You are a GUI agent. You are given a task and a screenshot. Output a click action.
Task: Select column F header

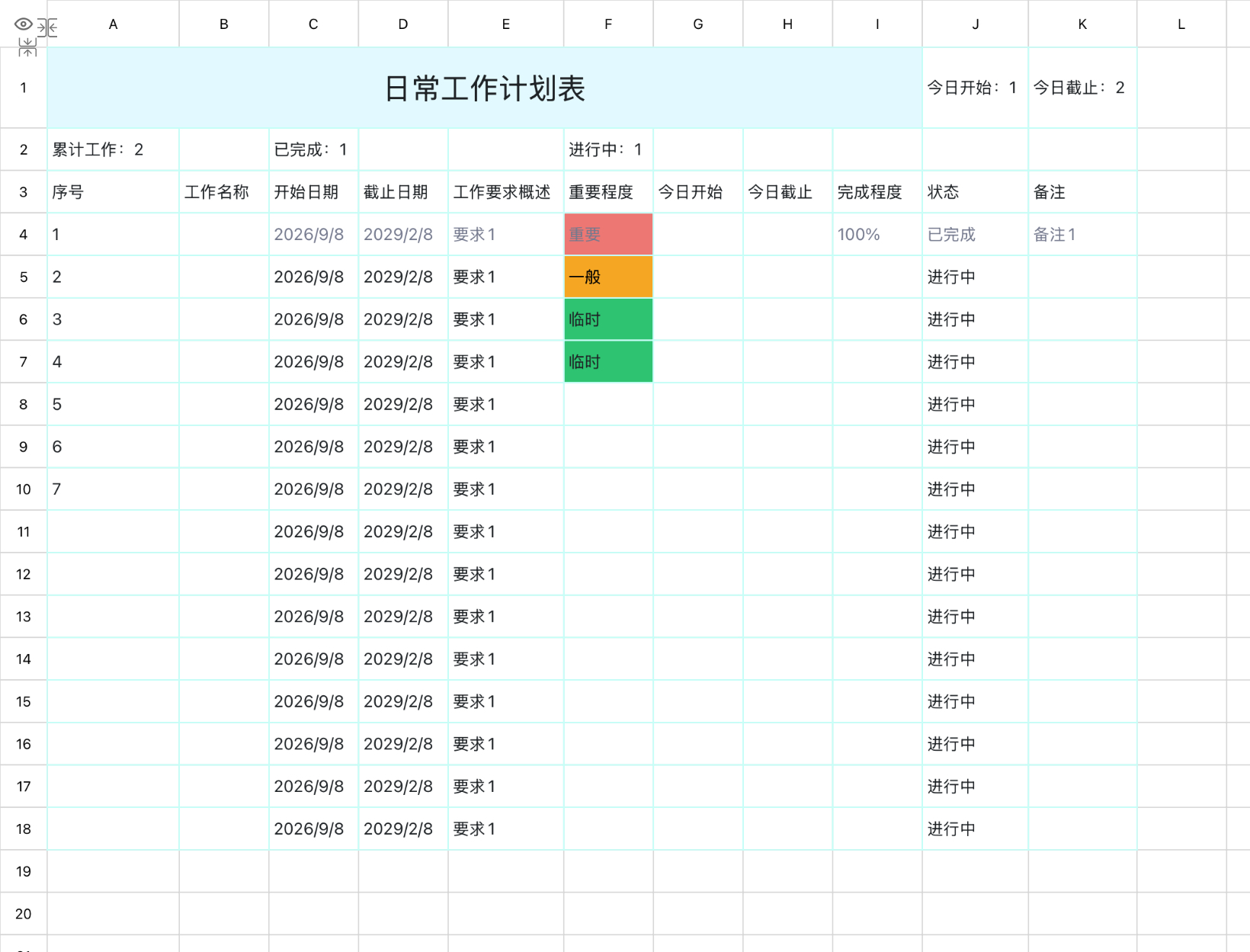(x=608, y=24)
